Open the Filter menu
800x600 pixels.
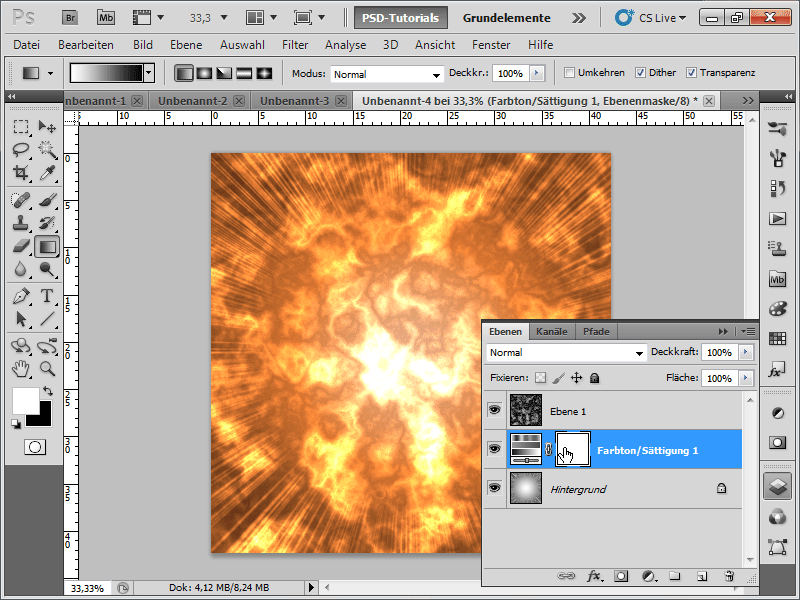pos(295,45)
